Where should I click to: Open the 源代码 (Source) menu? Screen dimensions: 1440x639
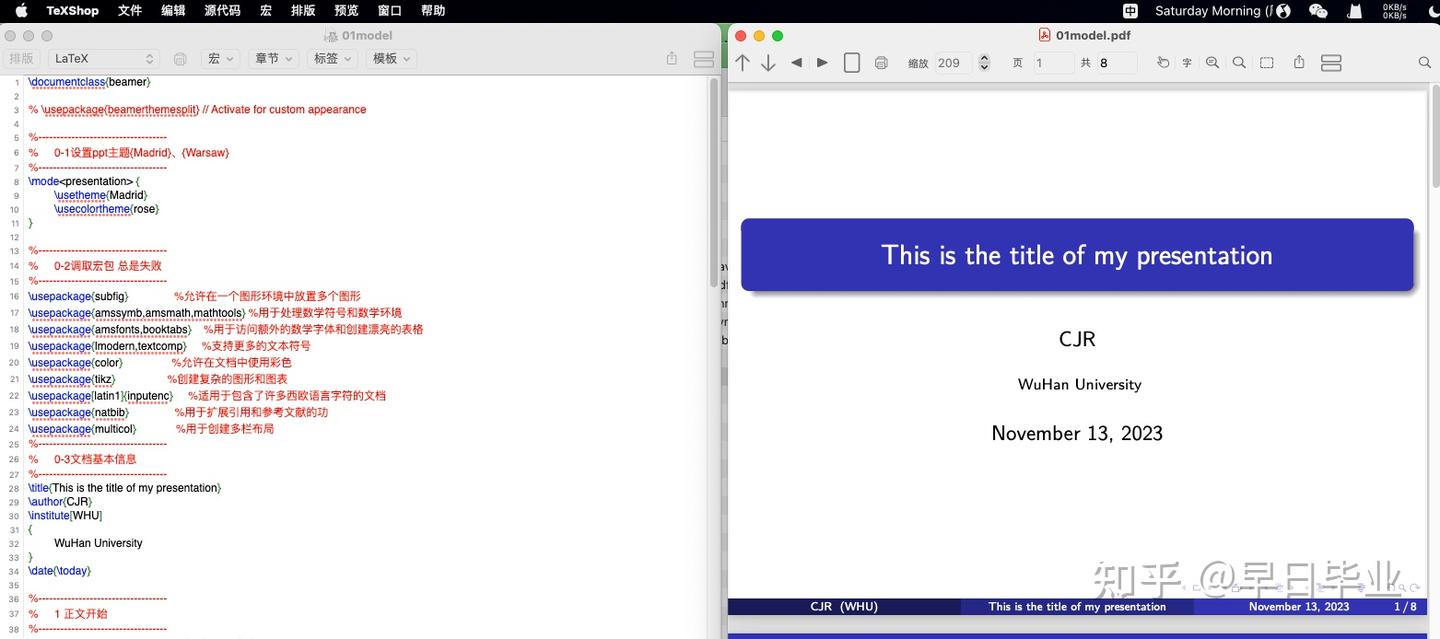pyautogui.click(x=222, y=11)
